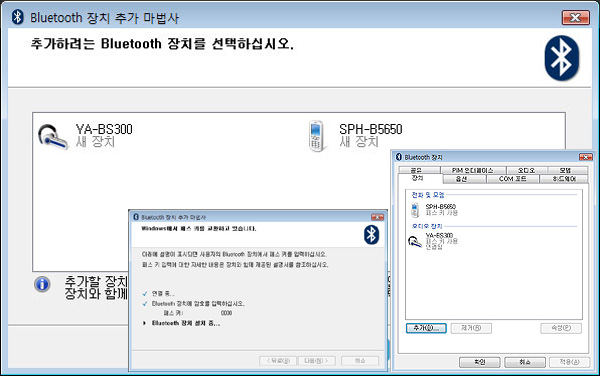This screenshot has width=600, height=376.
Task: Click the 오디오 장치 group header
Action: (x=427, y=226)
